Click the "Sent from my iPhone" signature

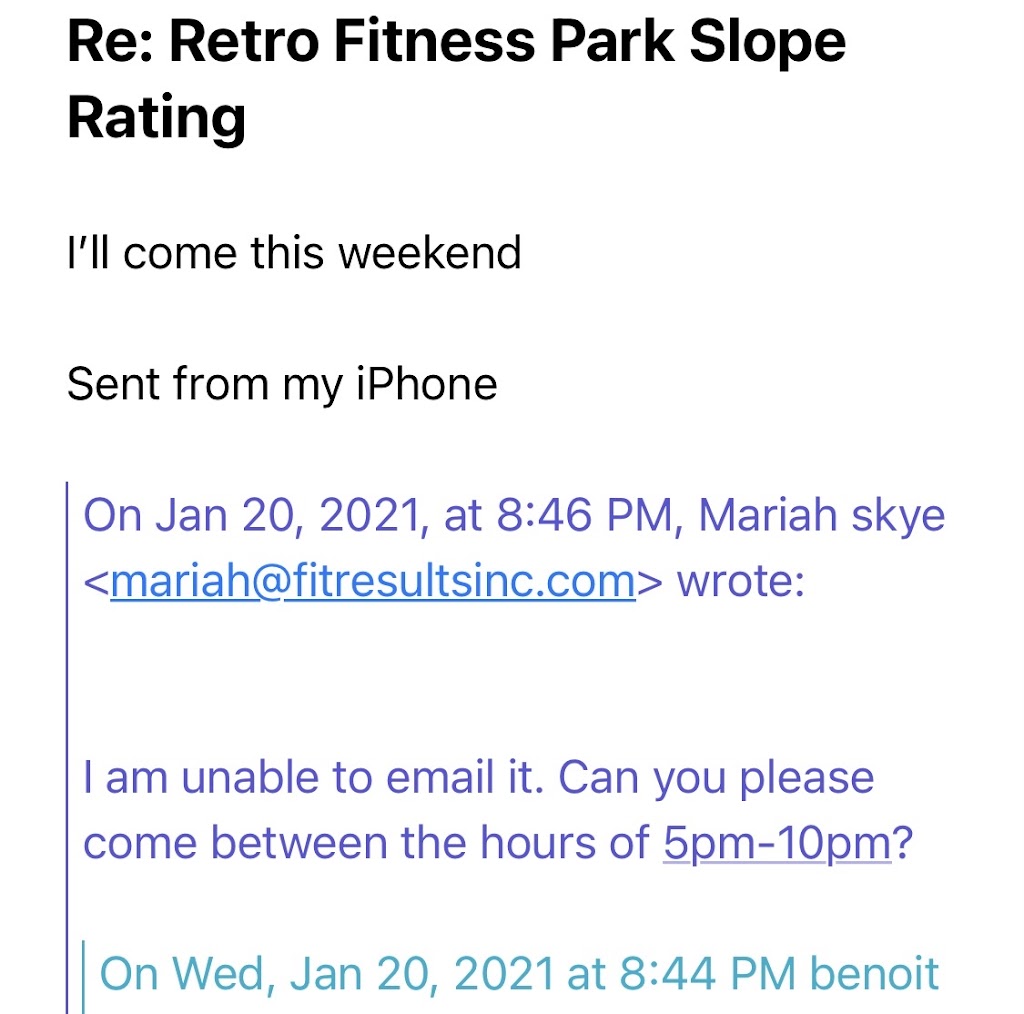click(281, 384)
